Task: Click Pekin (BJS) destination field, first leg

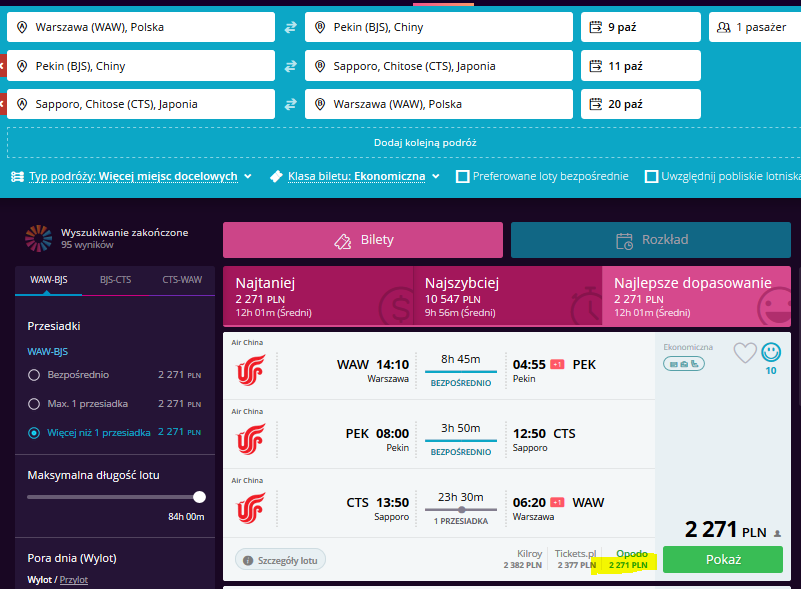Action: (x=439, y=27)
